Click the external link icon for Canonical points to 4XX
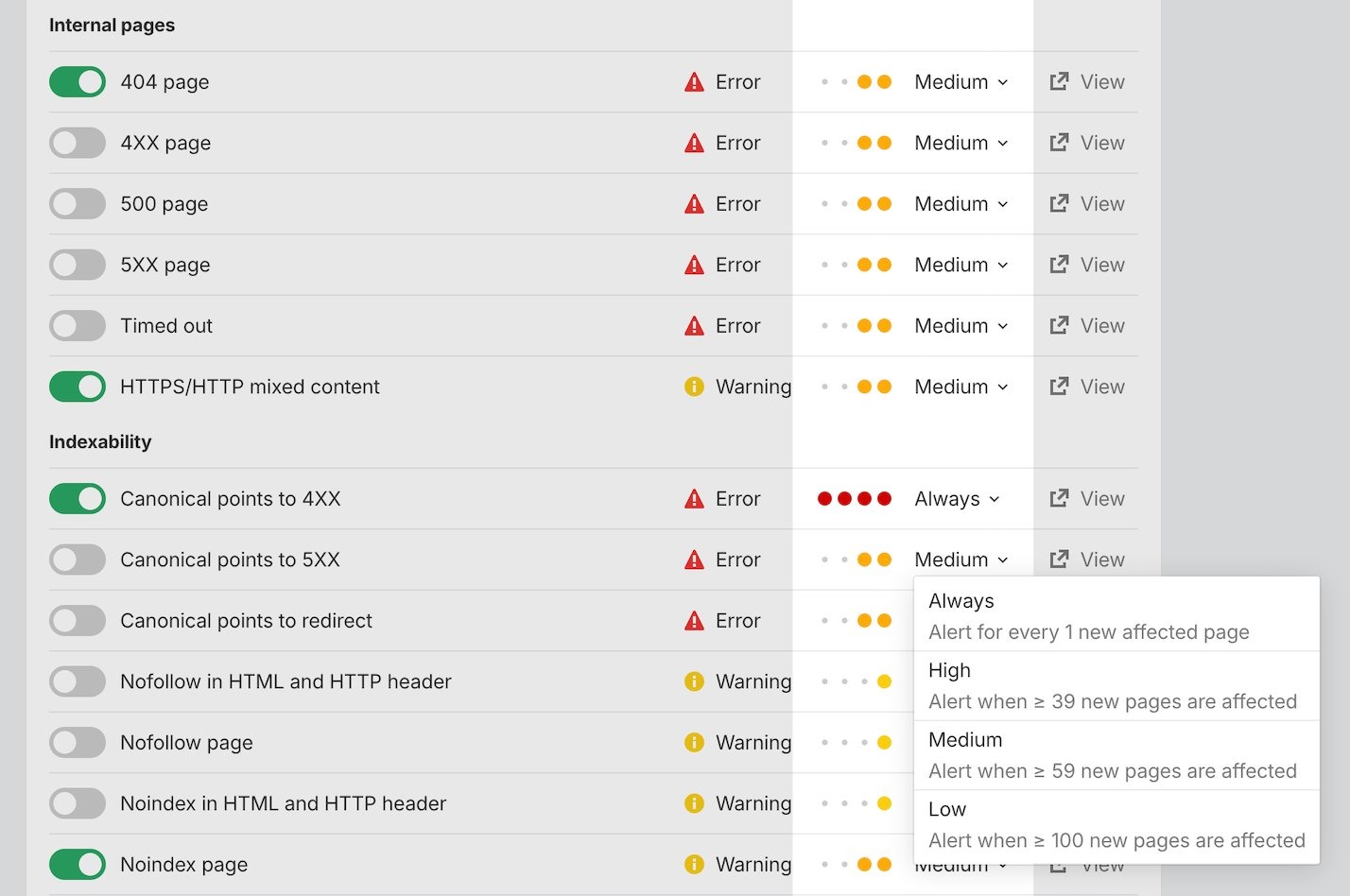Viewport: 1350px width, 896px height. (x=1059, y=499)
